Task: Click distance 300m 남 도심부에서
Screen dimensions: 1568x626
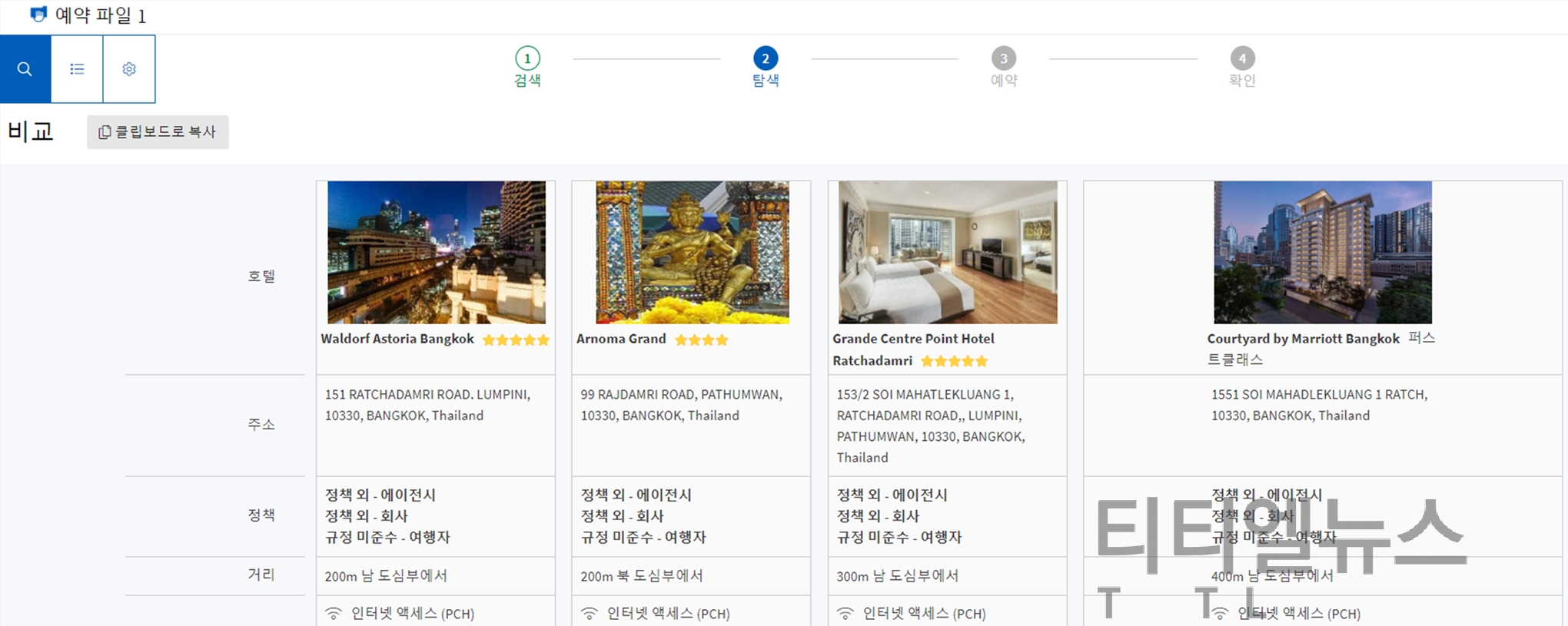Action: (898, 576)
